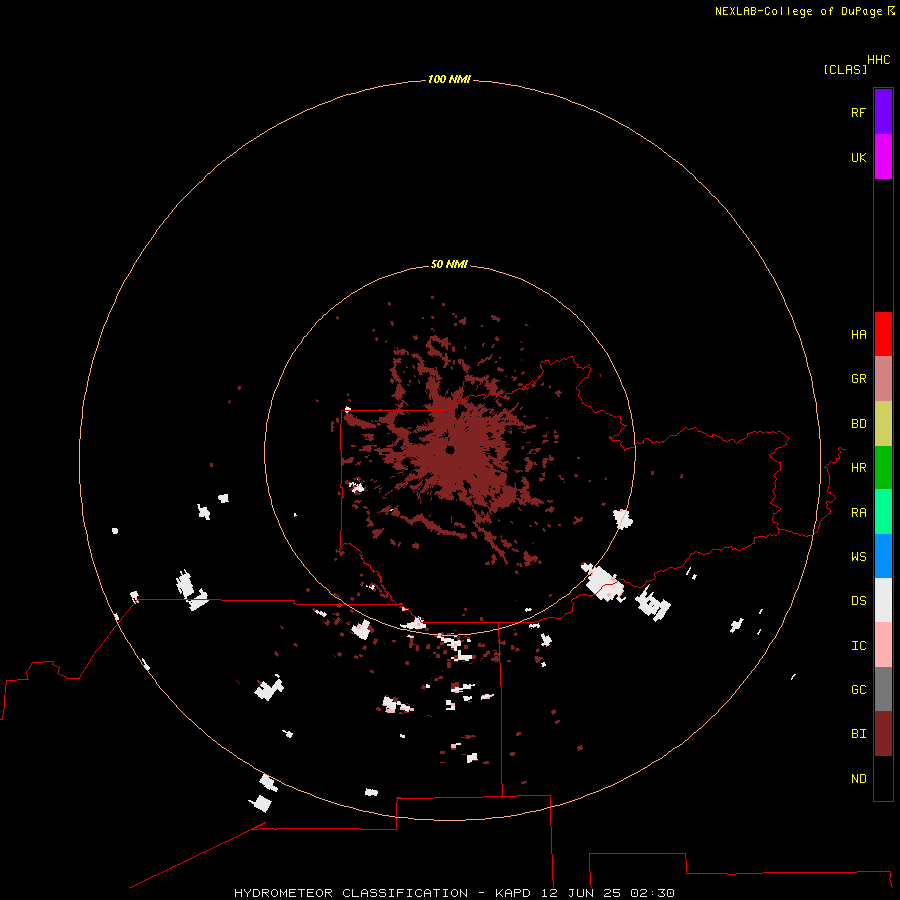Click the 50 NMI range ring label
This screenshot has height=900, width=900.
(449, 264)
